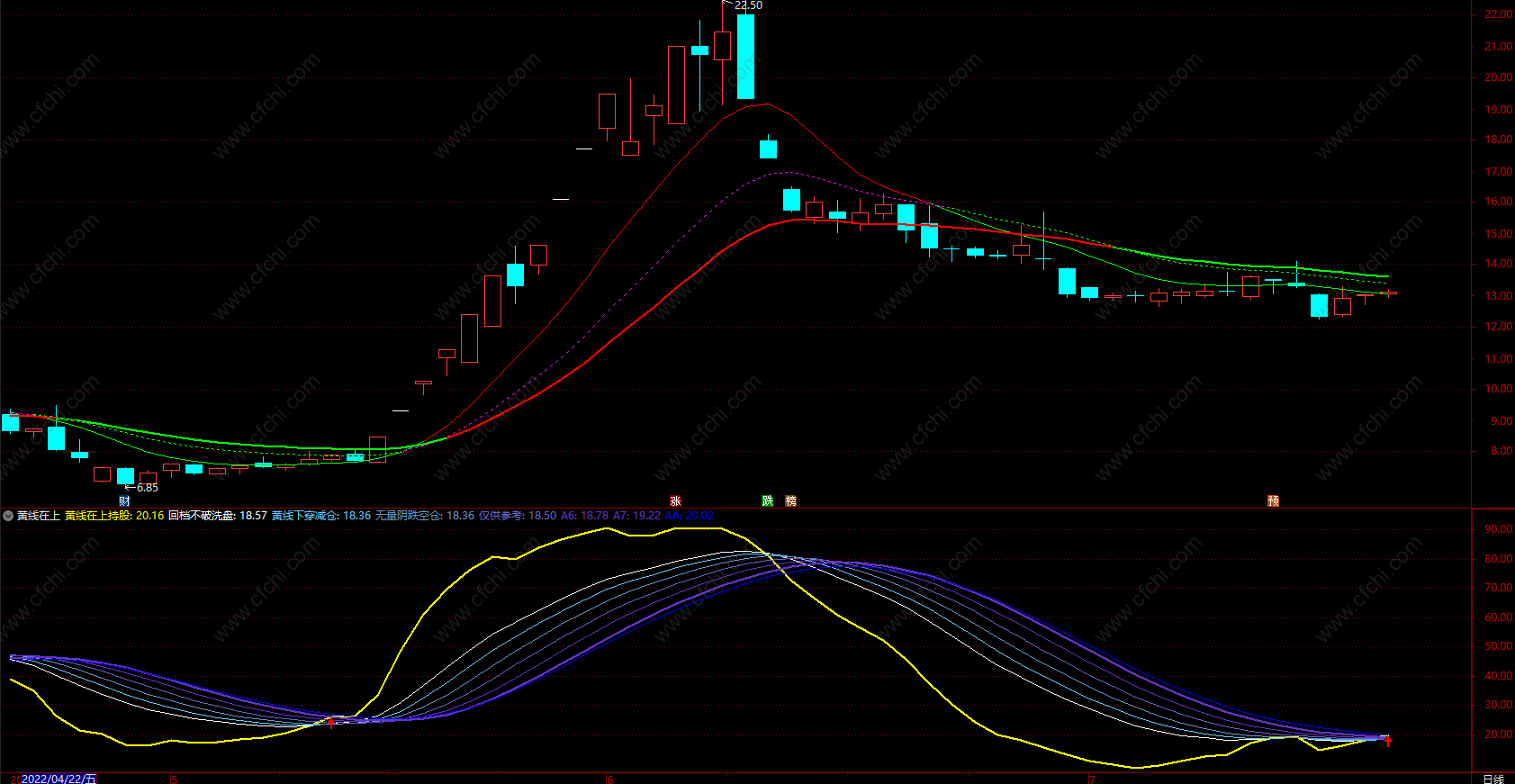The image size is (1515, 784).
Task: Click the 2022/04/22/五 date label
Action: point(59,779)
